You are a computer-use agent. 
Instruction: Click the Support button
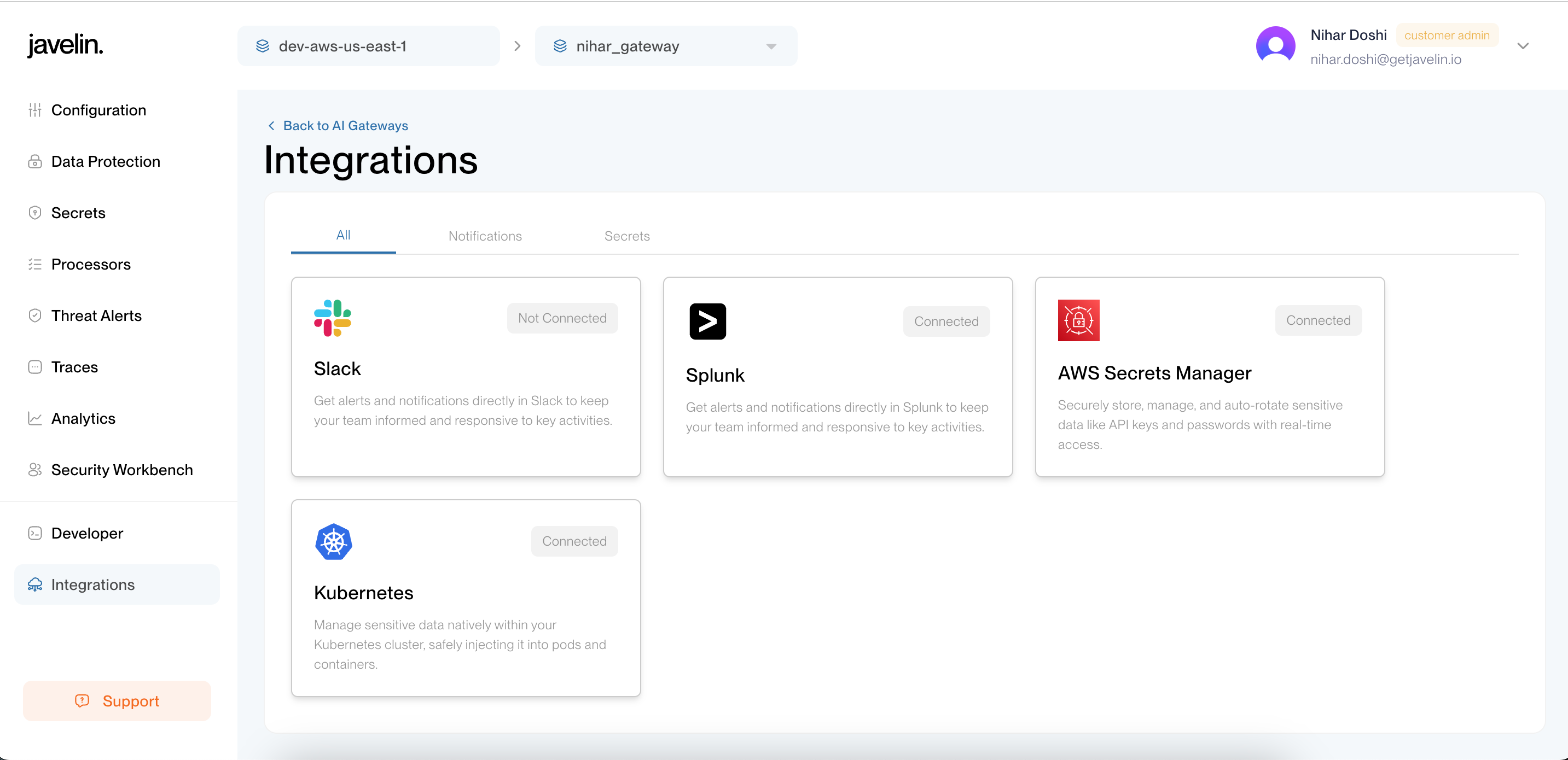pos(117,701)
